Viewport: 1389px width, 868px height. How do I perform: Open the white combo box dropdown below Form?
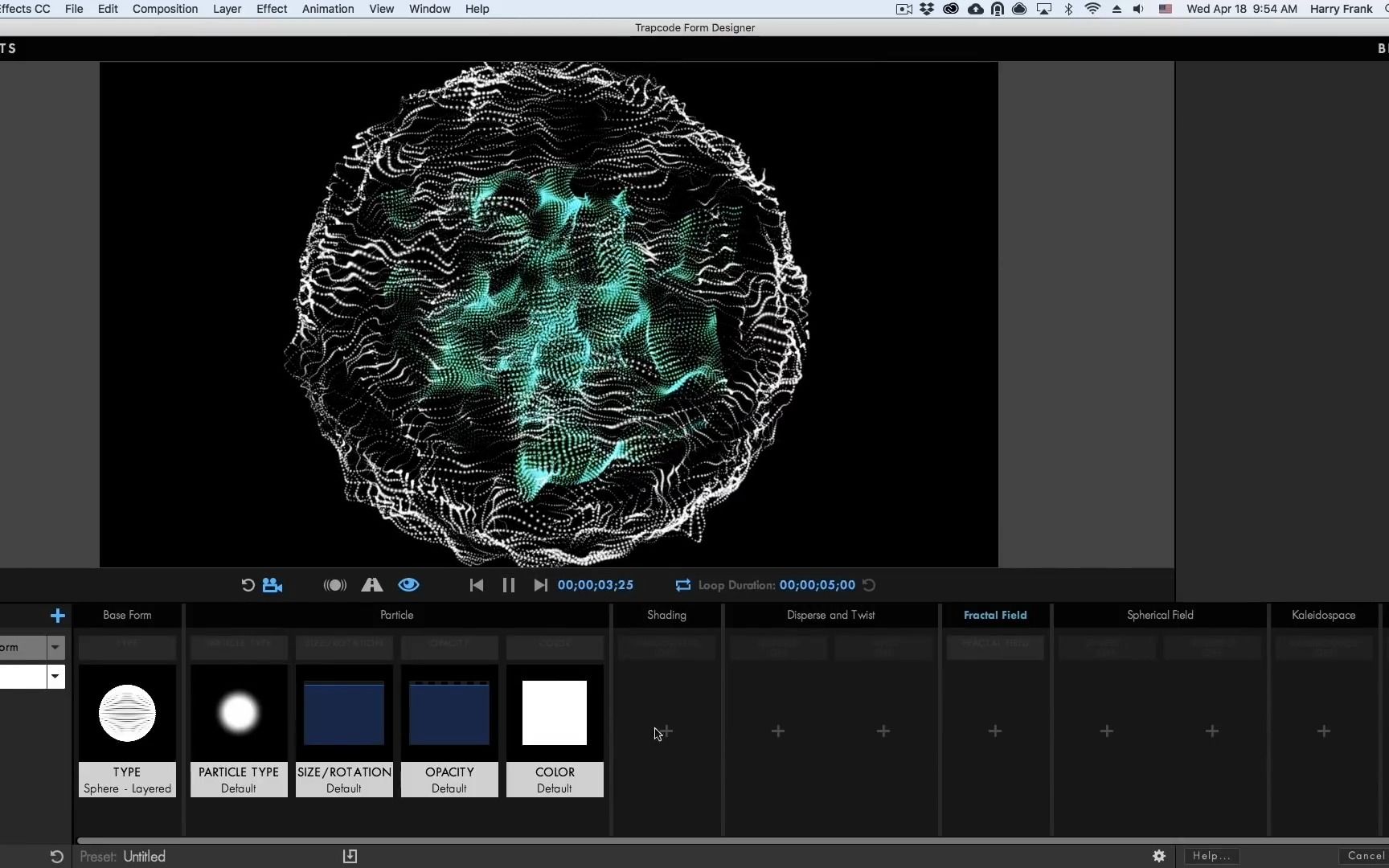(55, 677)
